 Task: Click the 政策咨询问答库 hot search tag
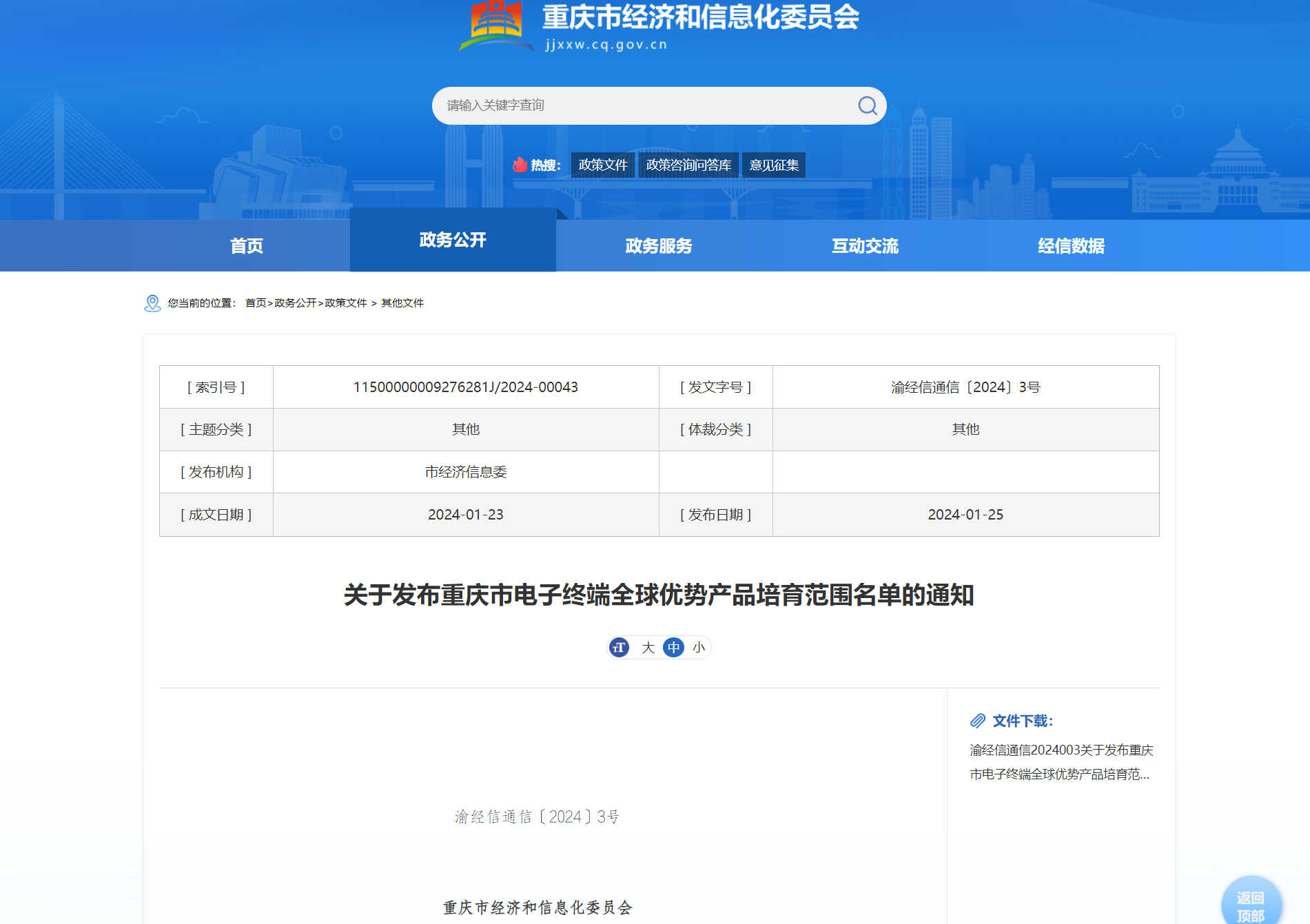point(688,165)
